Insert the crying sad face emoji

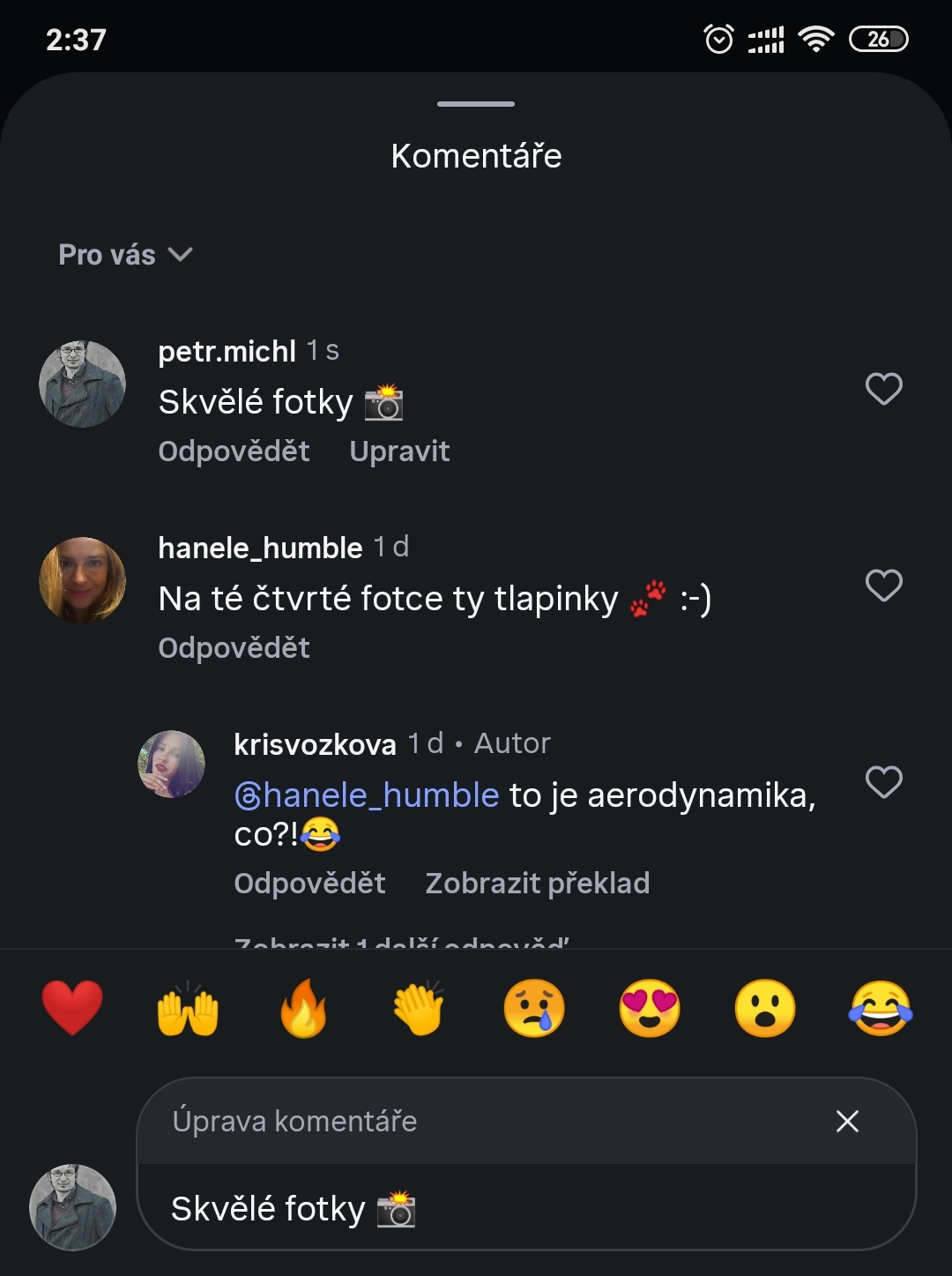pyautogui.click(x=534, y=1008)
